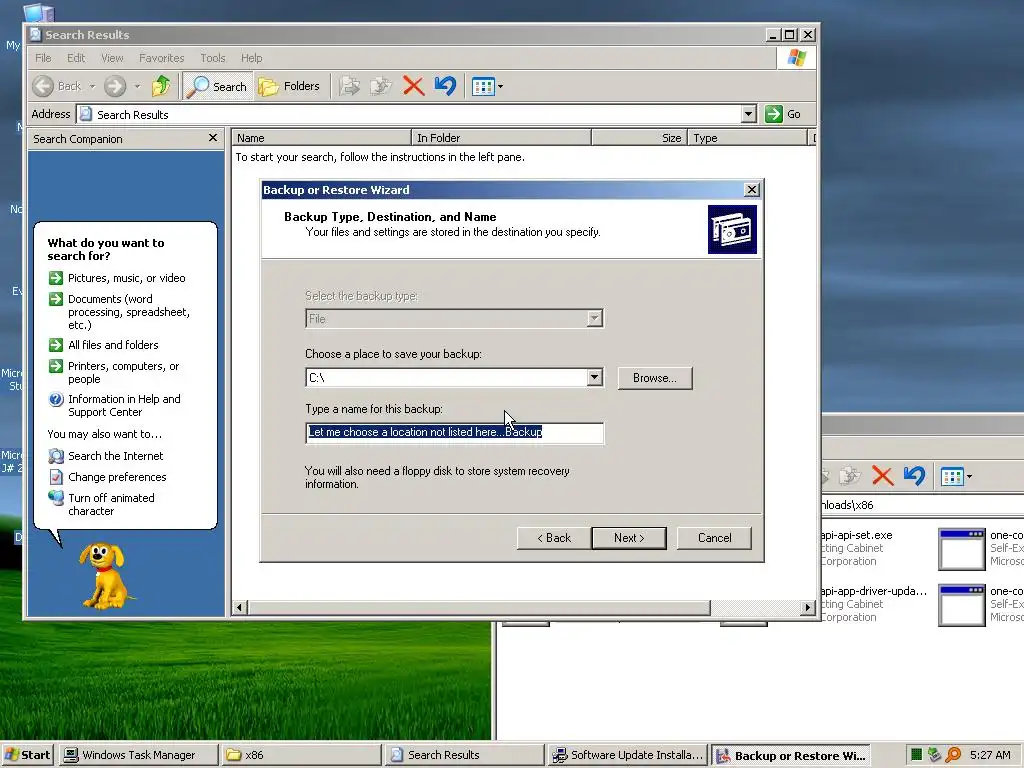Image resolution: width=1024 pixels, height=768 pixels.
Task: Click the Move To icon in Search Results toolbar
Action: click(349, 86)
